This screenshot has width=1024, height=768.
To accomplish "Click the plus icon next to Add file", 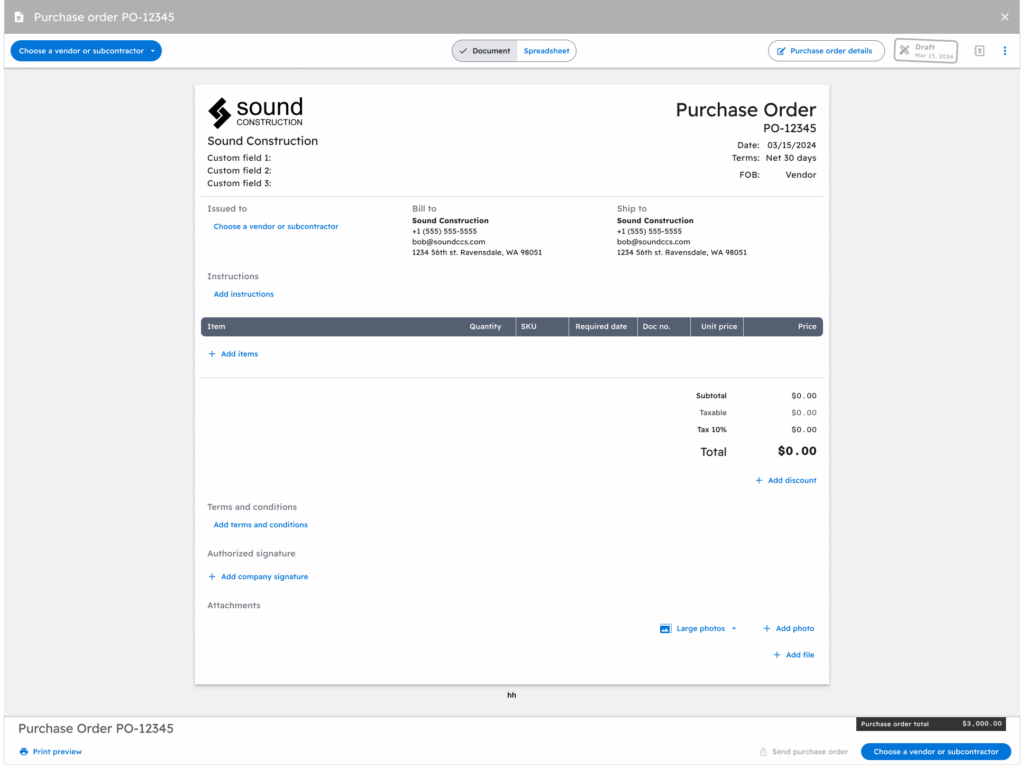I will click(x=777, y=655).
